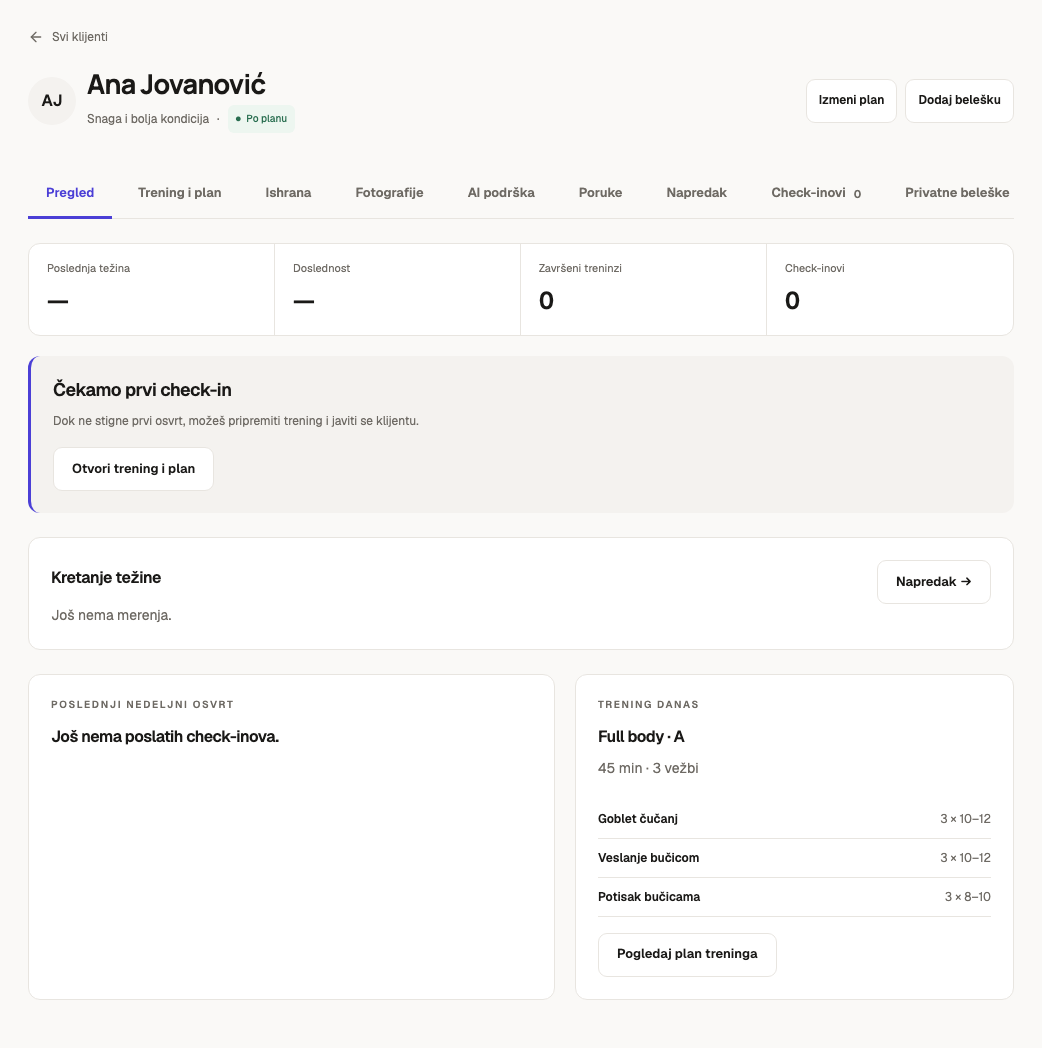Click the POSLEDNJI NEDELJNI OSVRT section label
This screenshot has width=1042, height=1048.
(x=142, y=704)
